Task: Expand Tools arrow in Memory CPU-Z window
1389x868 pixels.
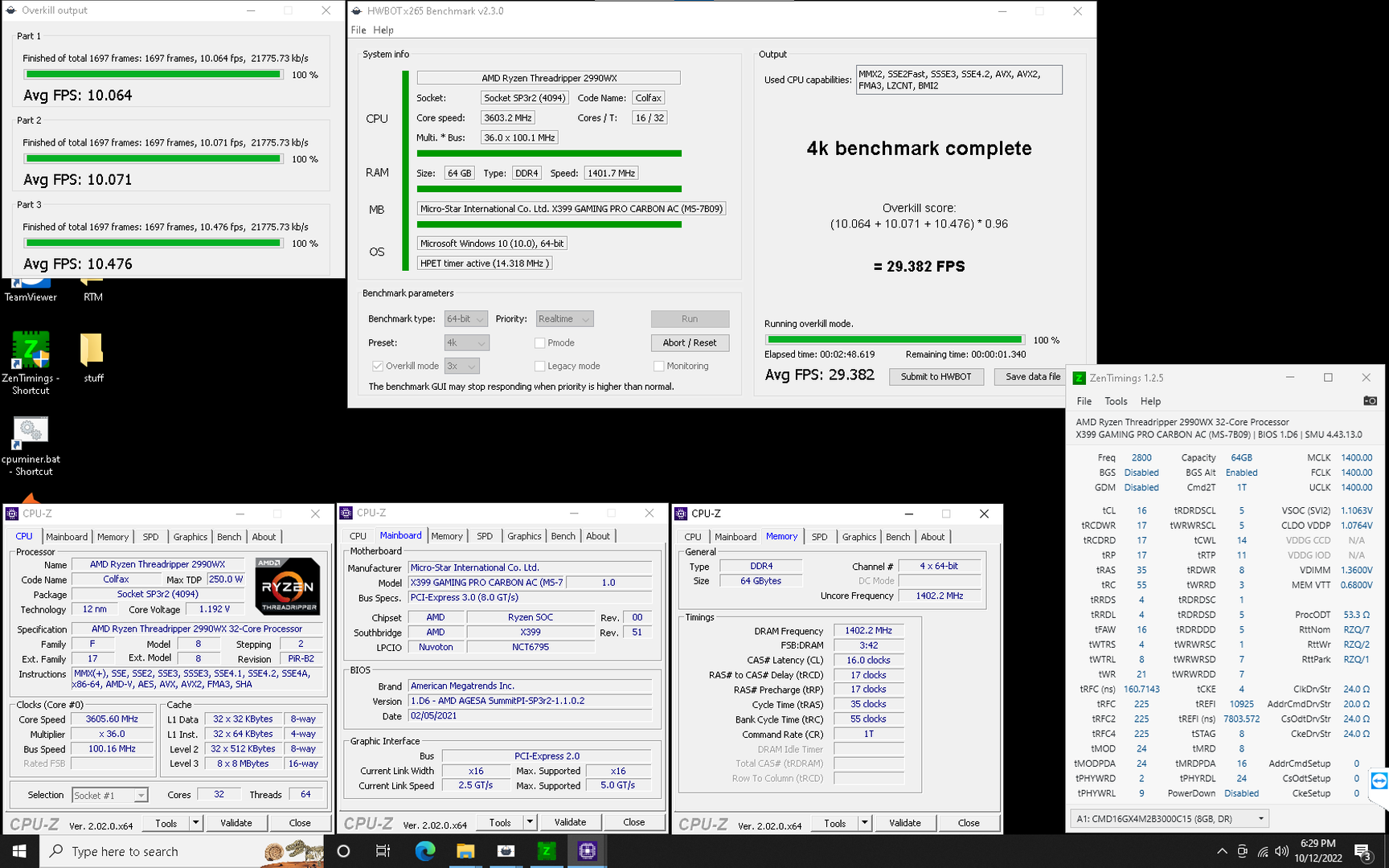Action: (x=864, y=823)
